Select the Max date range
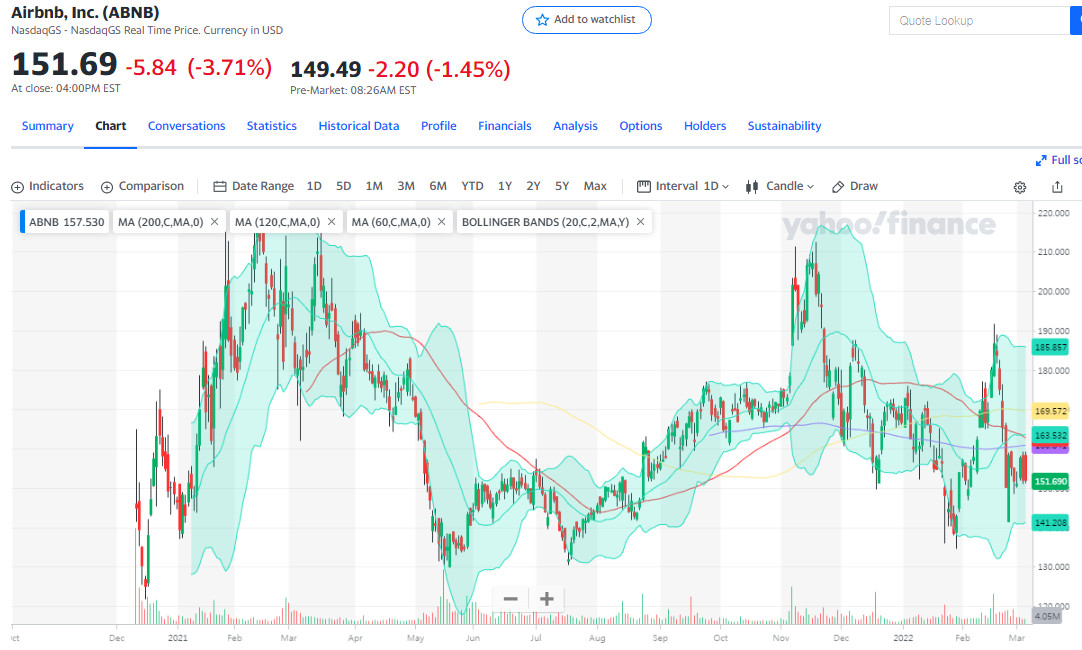1082x650 pixels. 595,186
